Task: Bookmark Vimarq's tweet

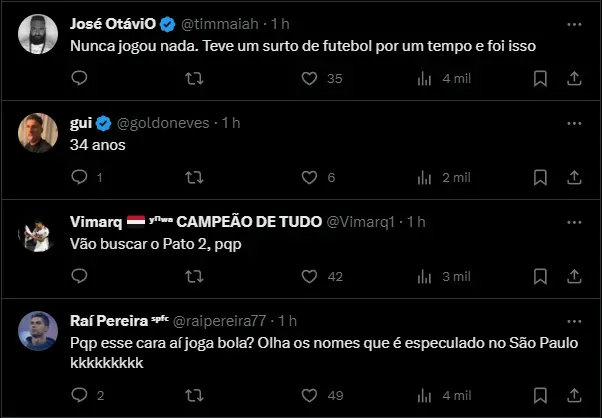Action: pyautogui.click(x=540, y=276)
